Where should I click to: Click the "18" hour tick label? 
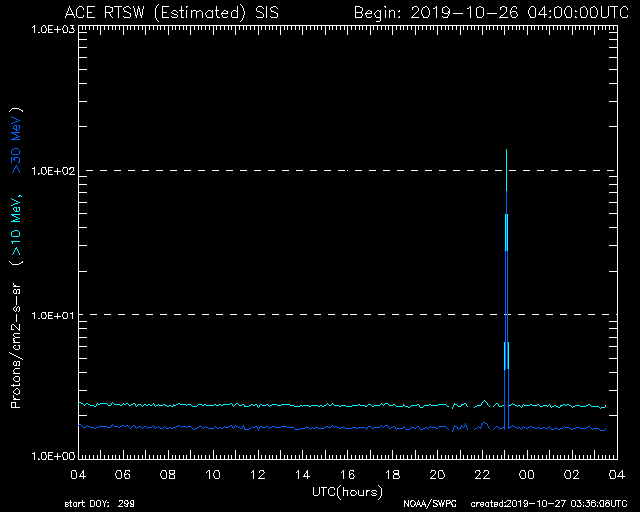(392, 475)
